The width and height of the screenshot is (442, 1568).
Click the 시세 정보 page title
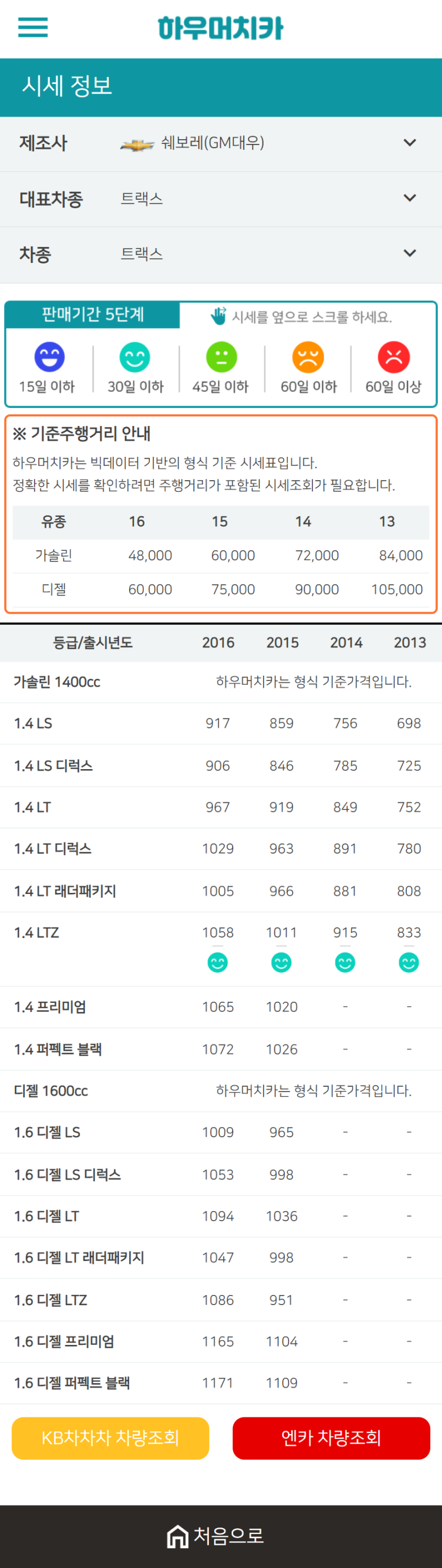(x=67, y=86)
